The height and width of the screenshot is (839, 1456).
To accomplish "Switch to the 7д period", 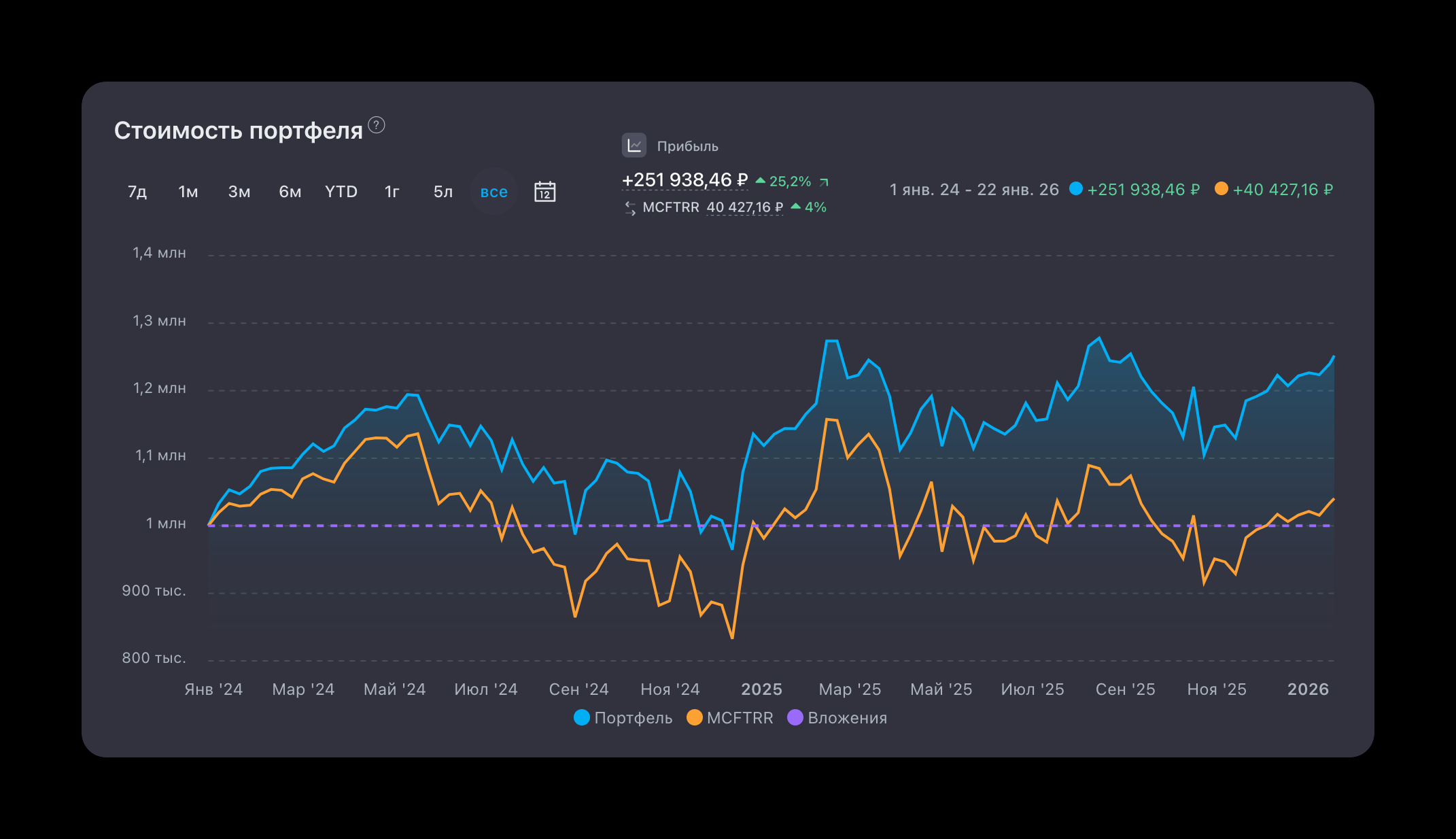I will click(x=137, y=192).
